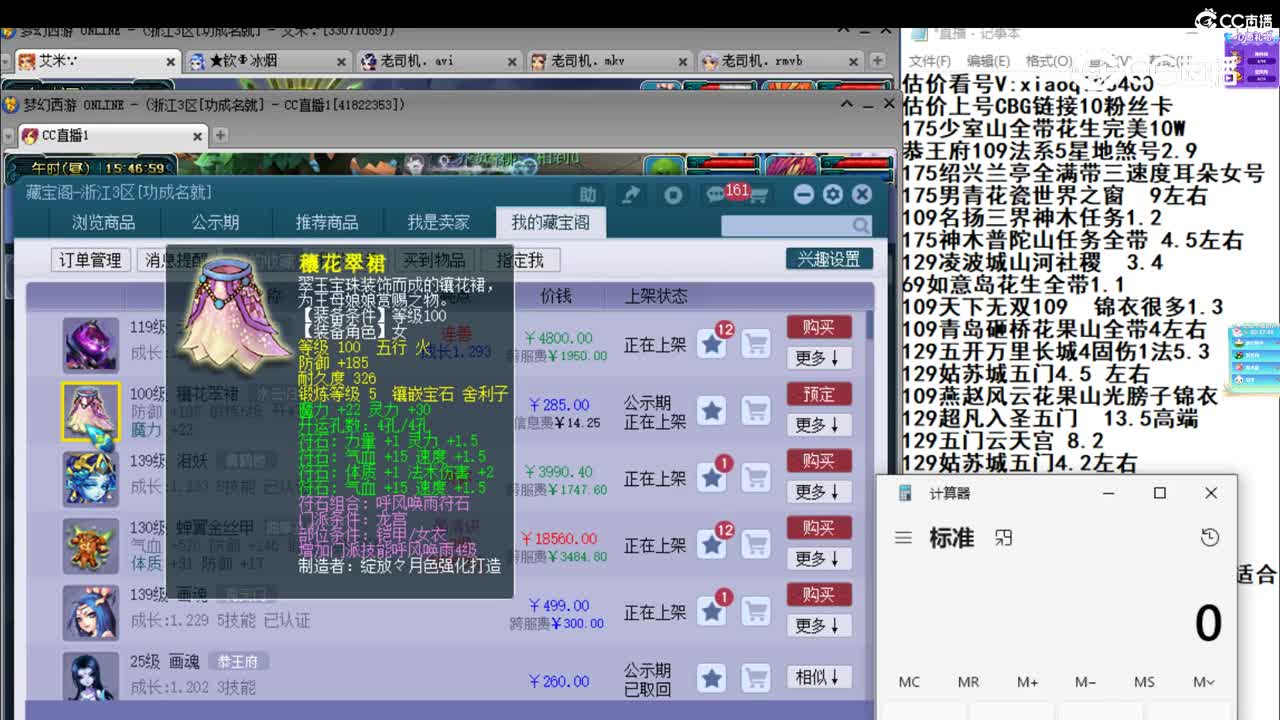This screenshot has width=1280, height=720.
Task: Favorite the ¥4800.00 listing with star
Action: tap(711, 344)
